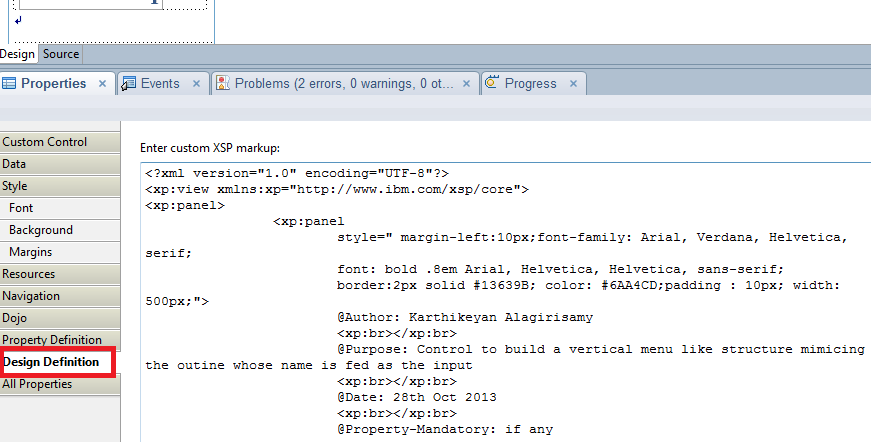This screenshot has width=871, height=442.
Task: Close the Progress view
Action: point(573,84)
